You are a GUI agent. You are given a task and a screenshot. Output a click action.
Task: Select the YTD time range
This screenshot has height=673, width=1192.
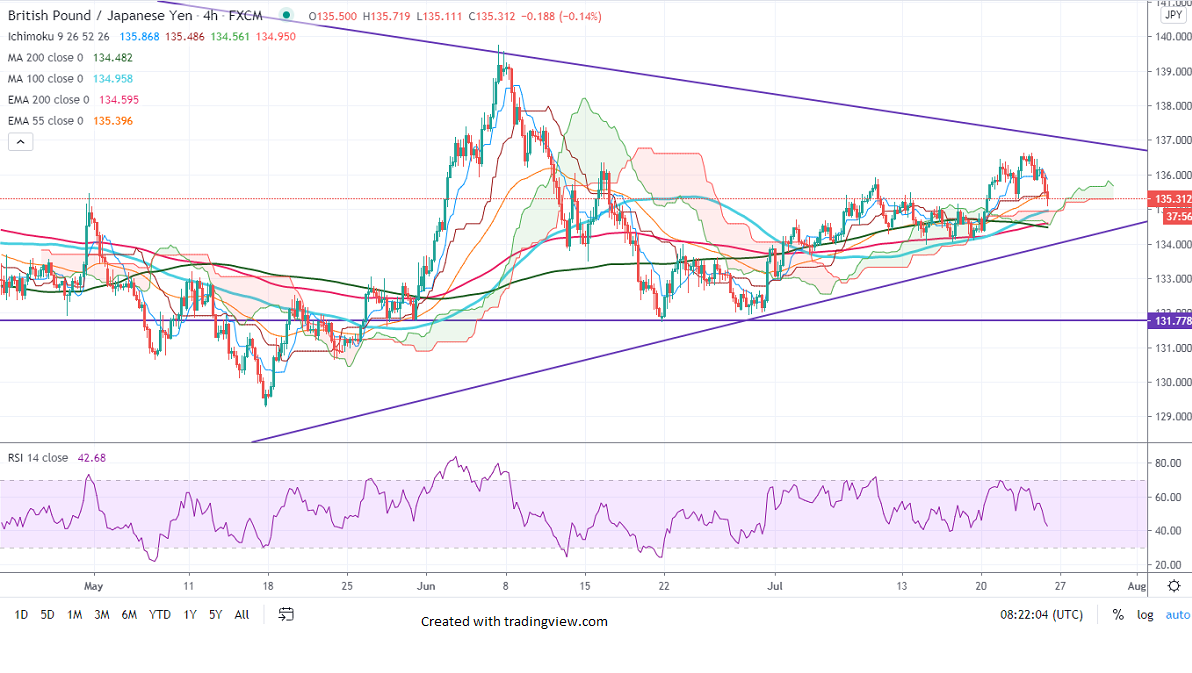point(160,614)
